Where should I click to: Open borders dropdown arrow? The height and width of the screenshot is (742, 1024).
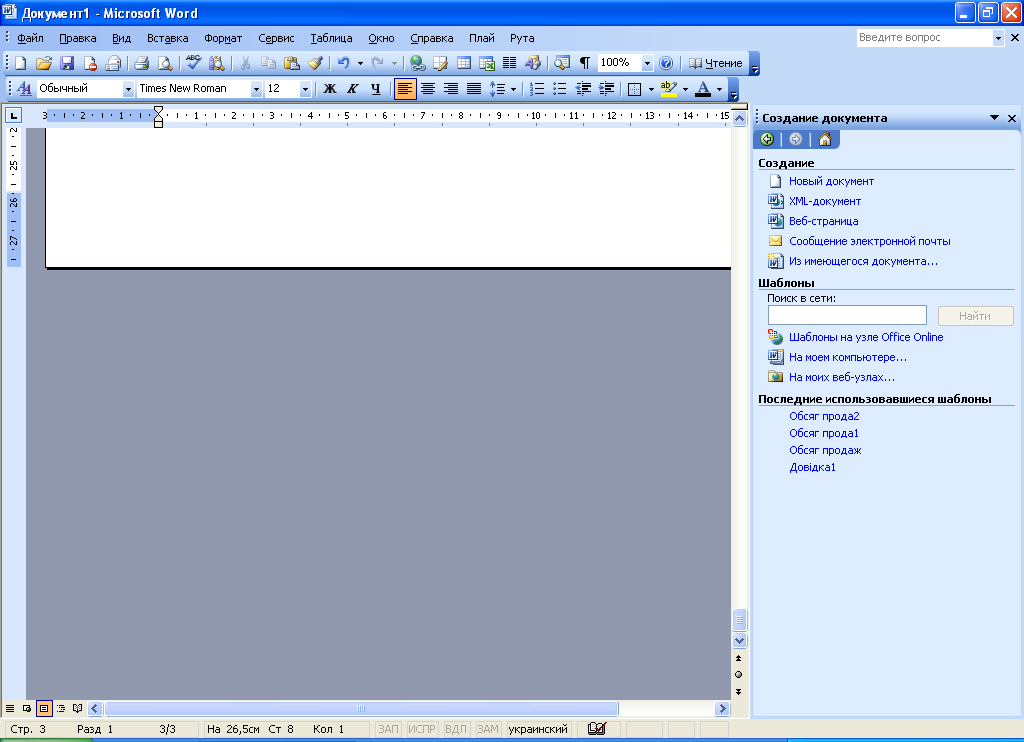651,89
